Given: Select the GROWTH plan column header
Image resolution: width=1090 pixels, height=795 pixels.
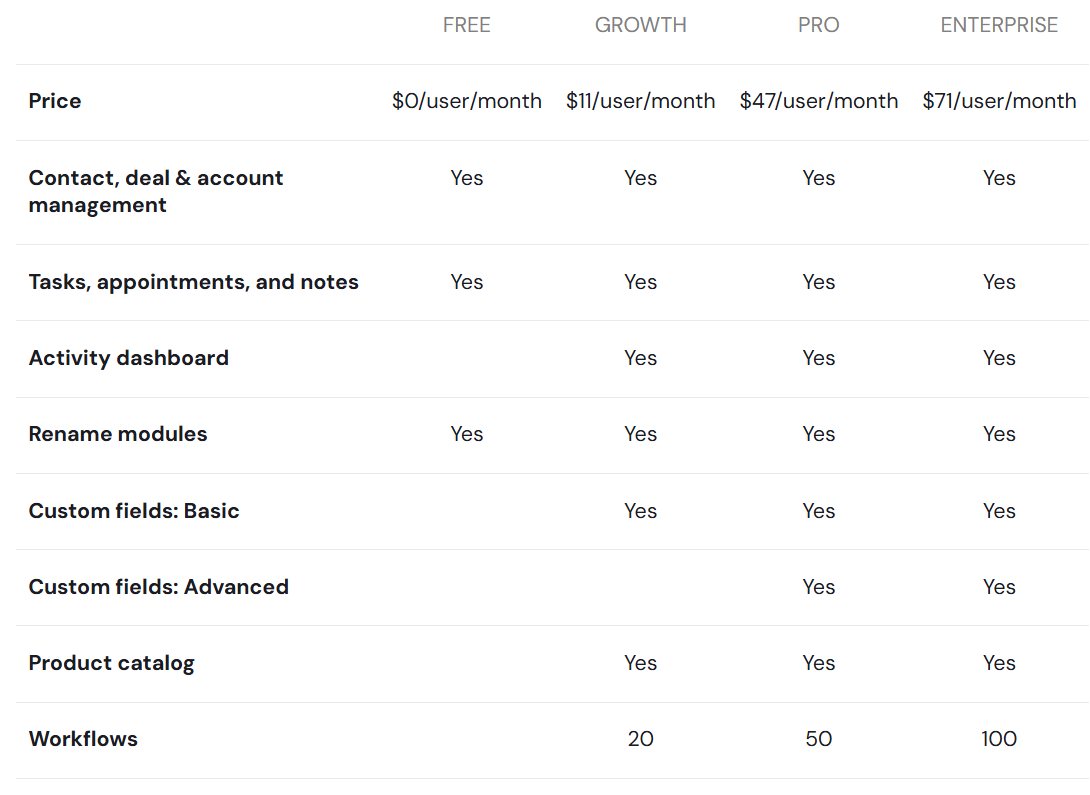Looking at the screenshot, I should (640, 25).
